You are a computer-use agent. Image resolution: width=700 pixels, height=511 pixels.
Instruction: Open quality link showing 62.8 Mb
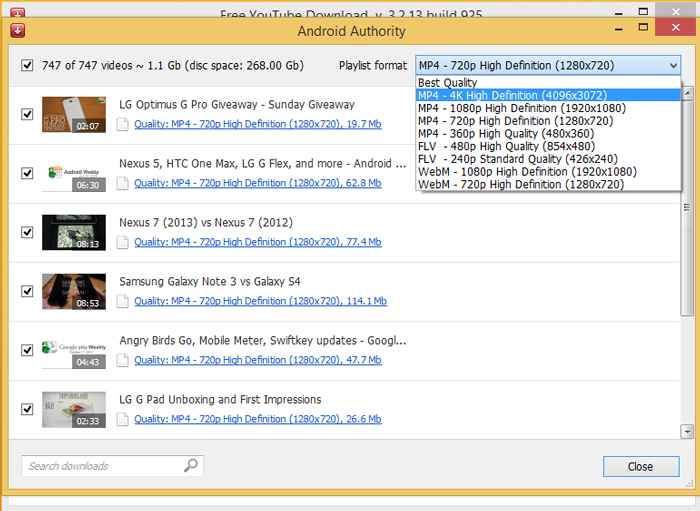(258, 183)
